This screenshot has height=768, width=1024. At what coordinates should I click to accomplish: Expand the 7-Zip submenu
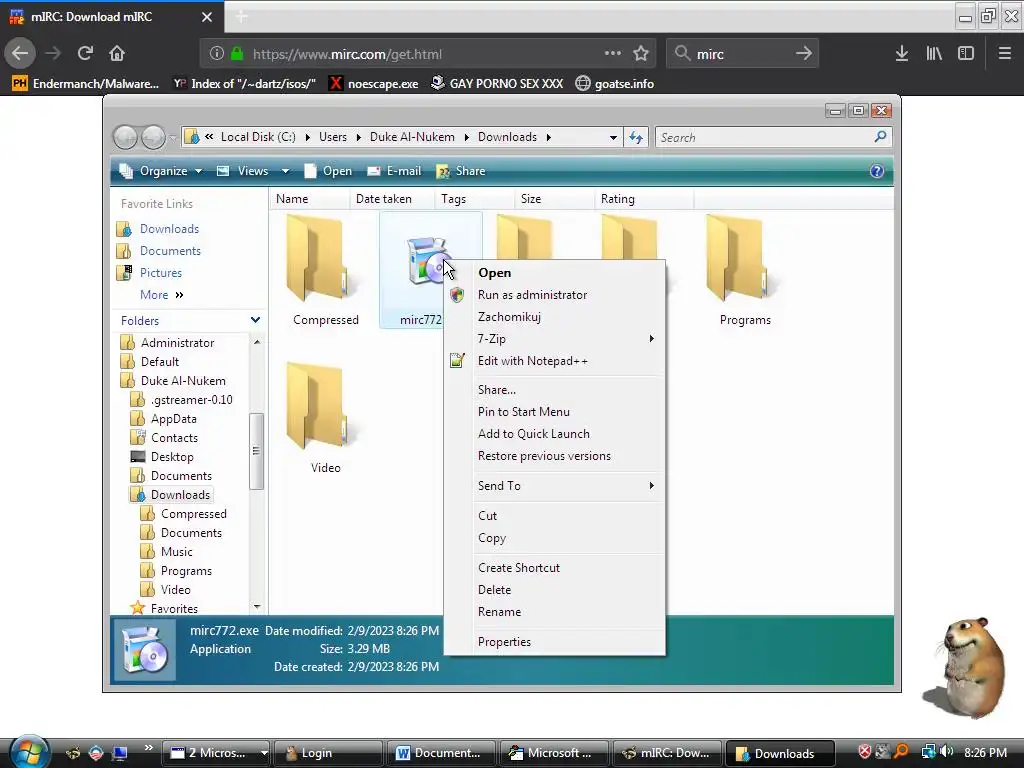point(554,339)
